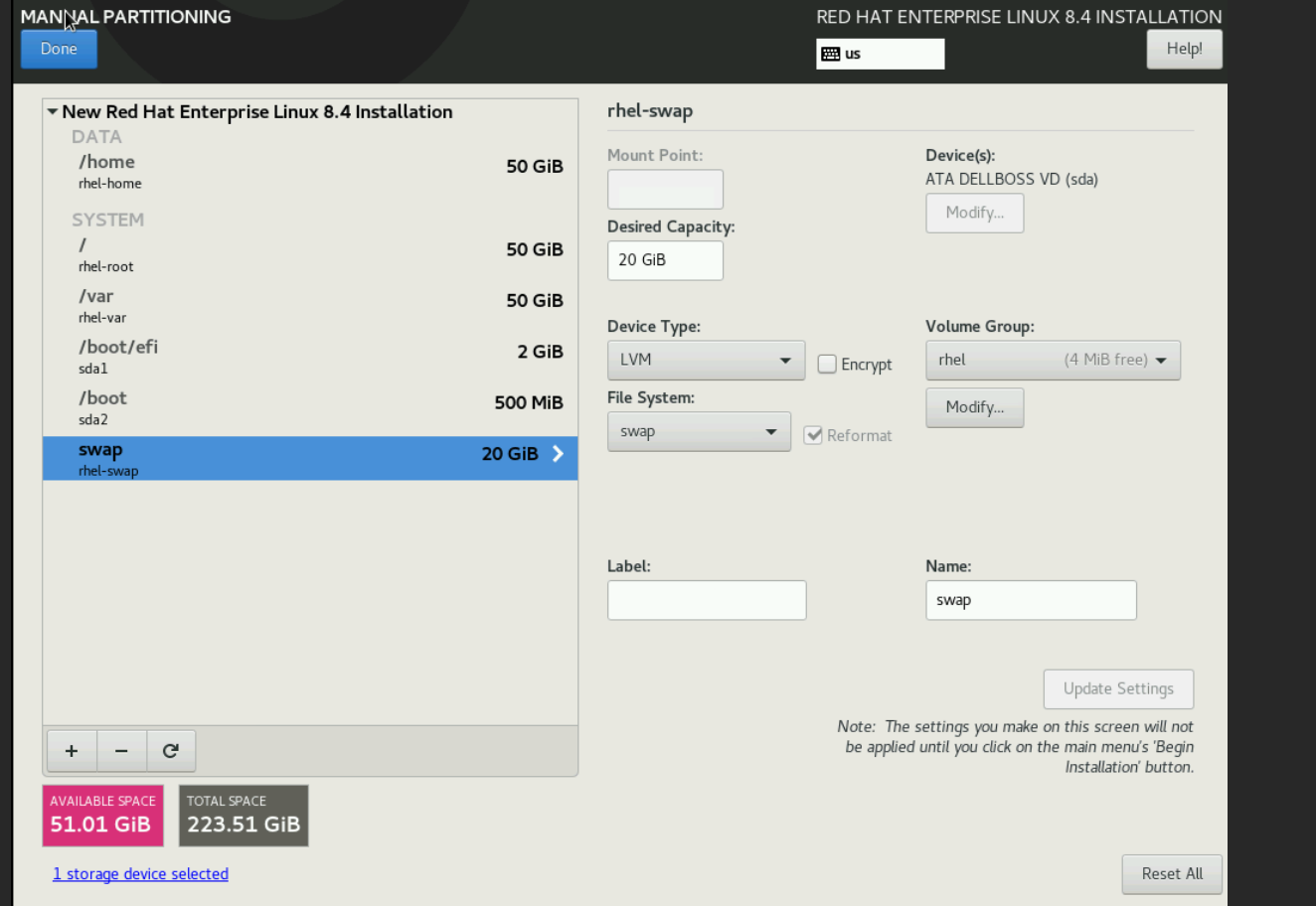Apply changes with Update Settings

1118,688
